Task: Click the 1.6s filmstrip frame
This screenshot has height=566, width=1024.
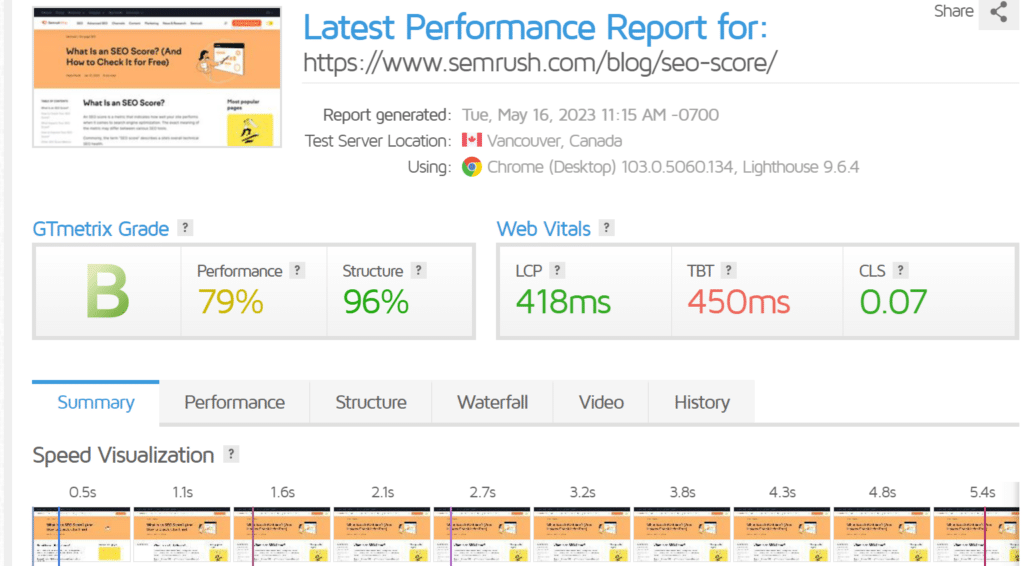Action: coord(282,537)
